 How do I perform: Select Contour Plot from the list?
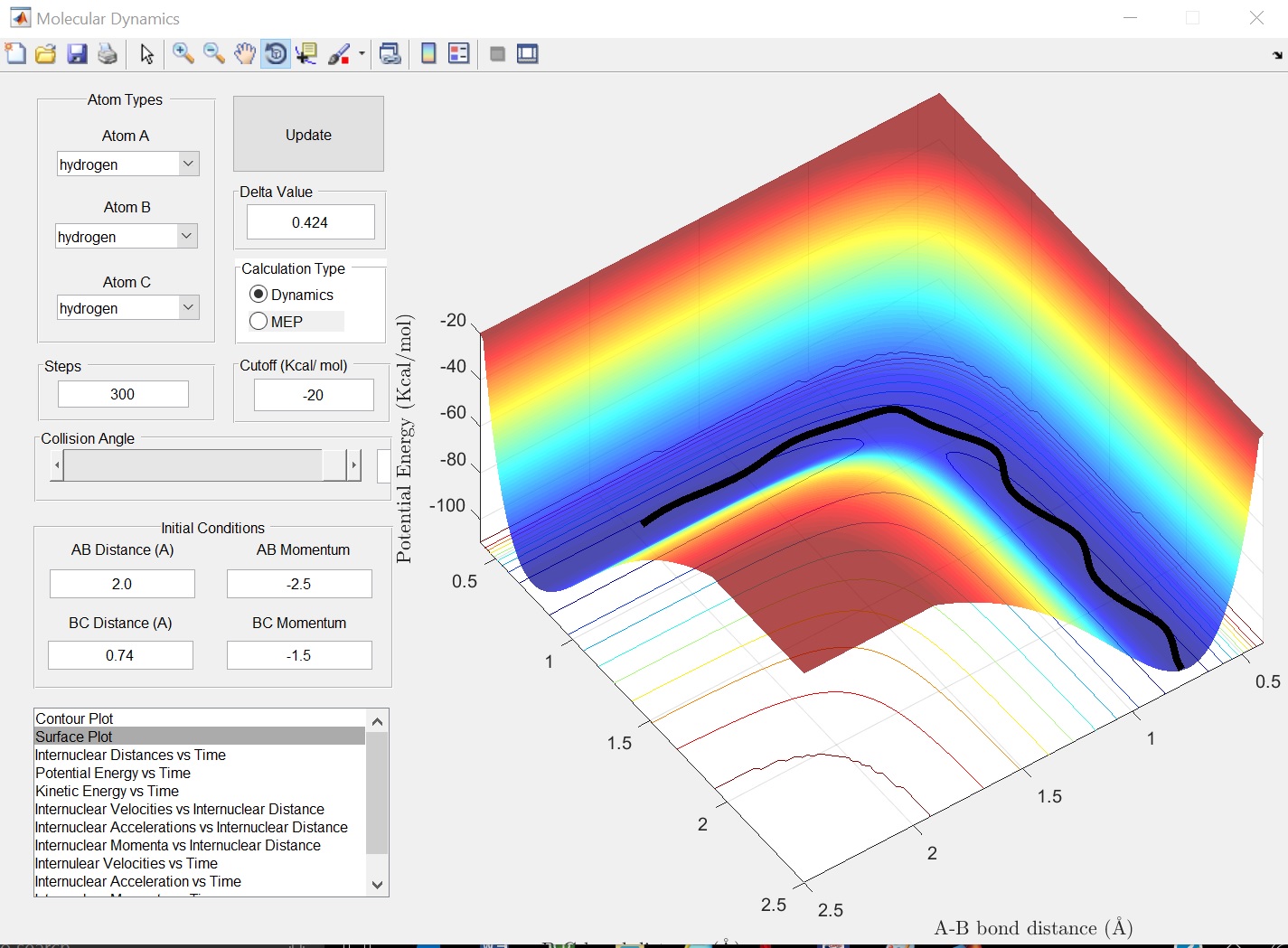click(74, 718)
